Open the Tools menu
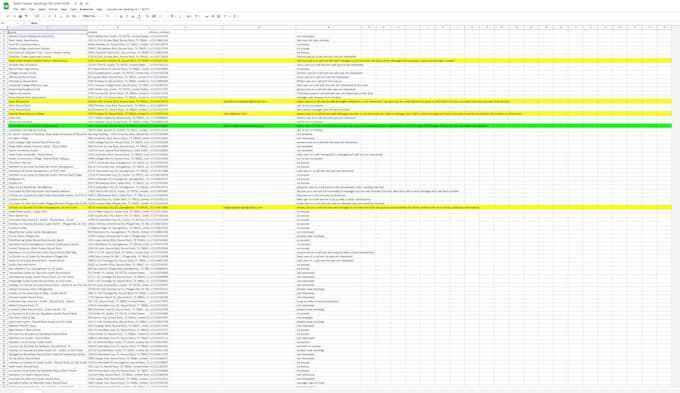Viewport: 680px width, 393px height. click(73, 9)
